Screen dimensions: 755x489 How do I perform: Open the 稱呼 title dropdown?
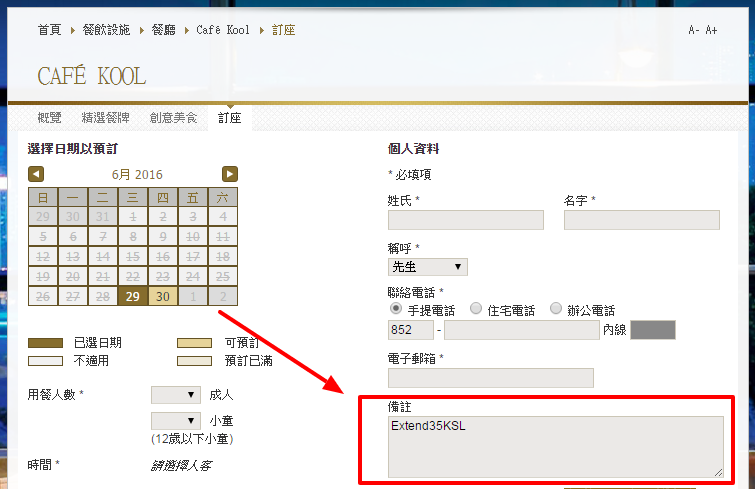tap(428, 267)
